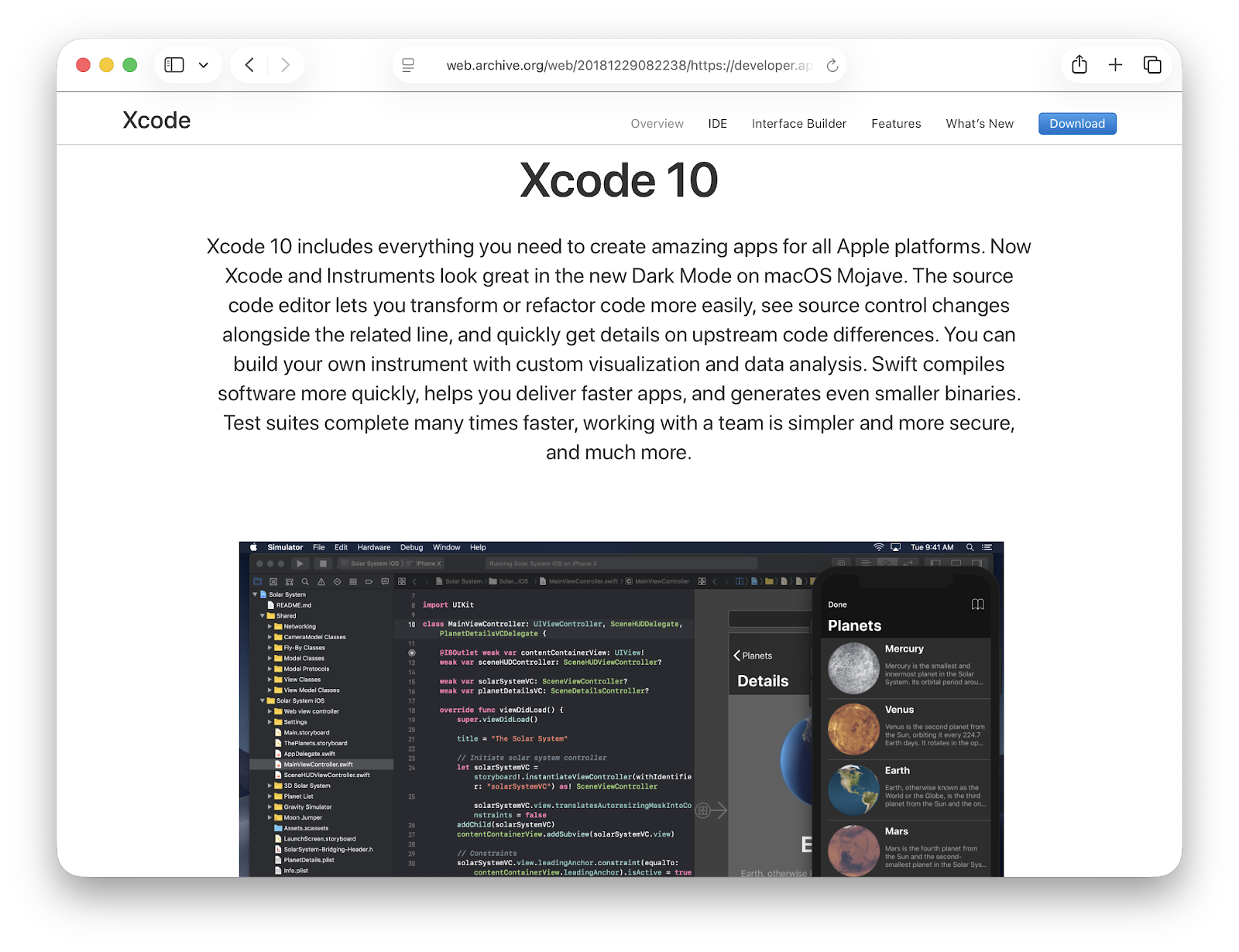Image resolution: width=1239 pixels, height=952 pixels.
Task: Open the Debug menu in the Xcode image
Action: point(411,547)
